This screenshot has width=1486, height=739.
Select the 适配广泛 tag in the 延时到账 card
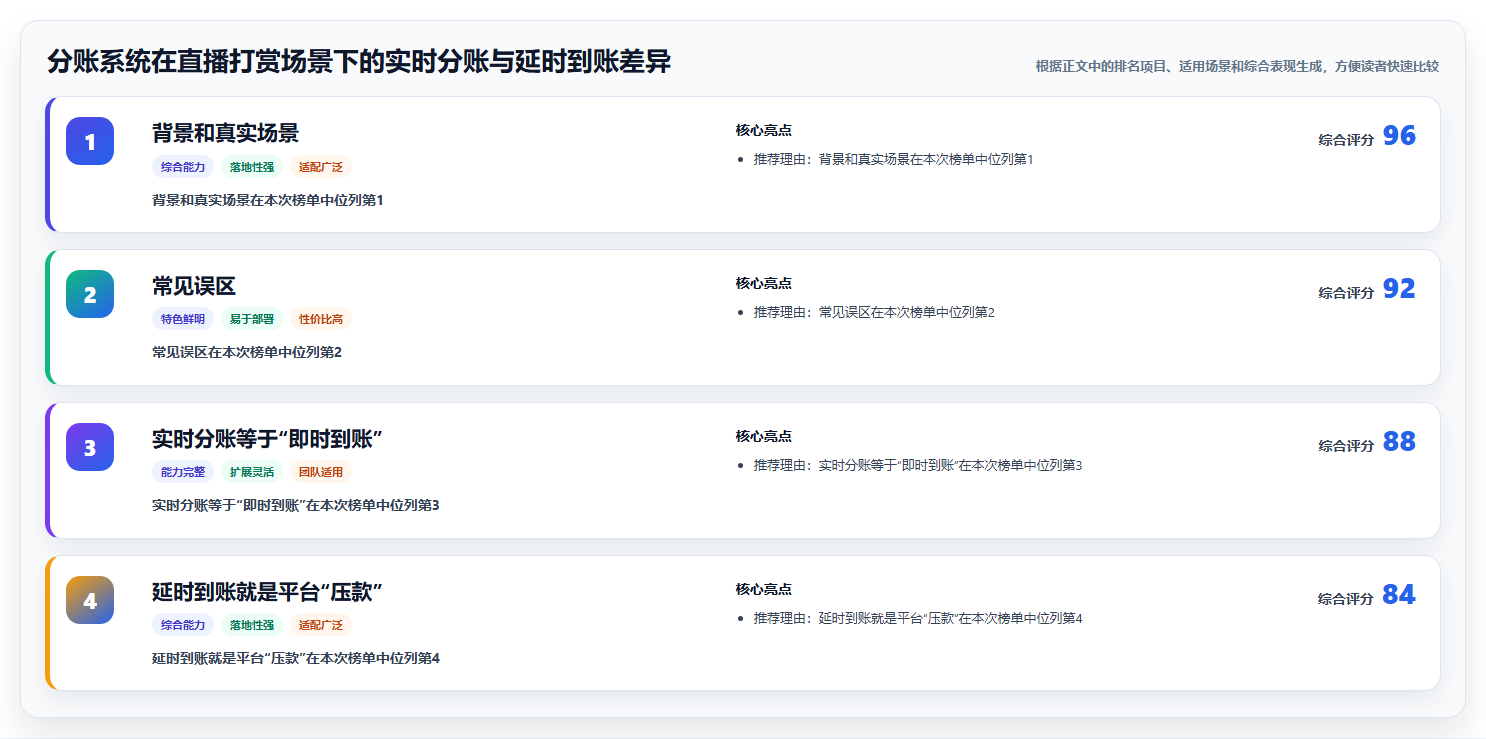[321, 625]
